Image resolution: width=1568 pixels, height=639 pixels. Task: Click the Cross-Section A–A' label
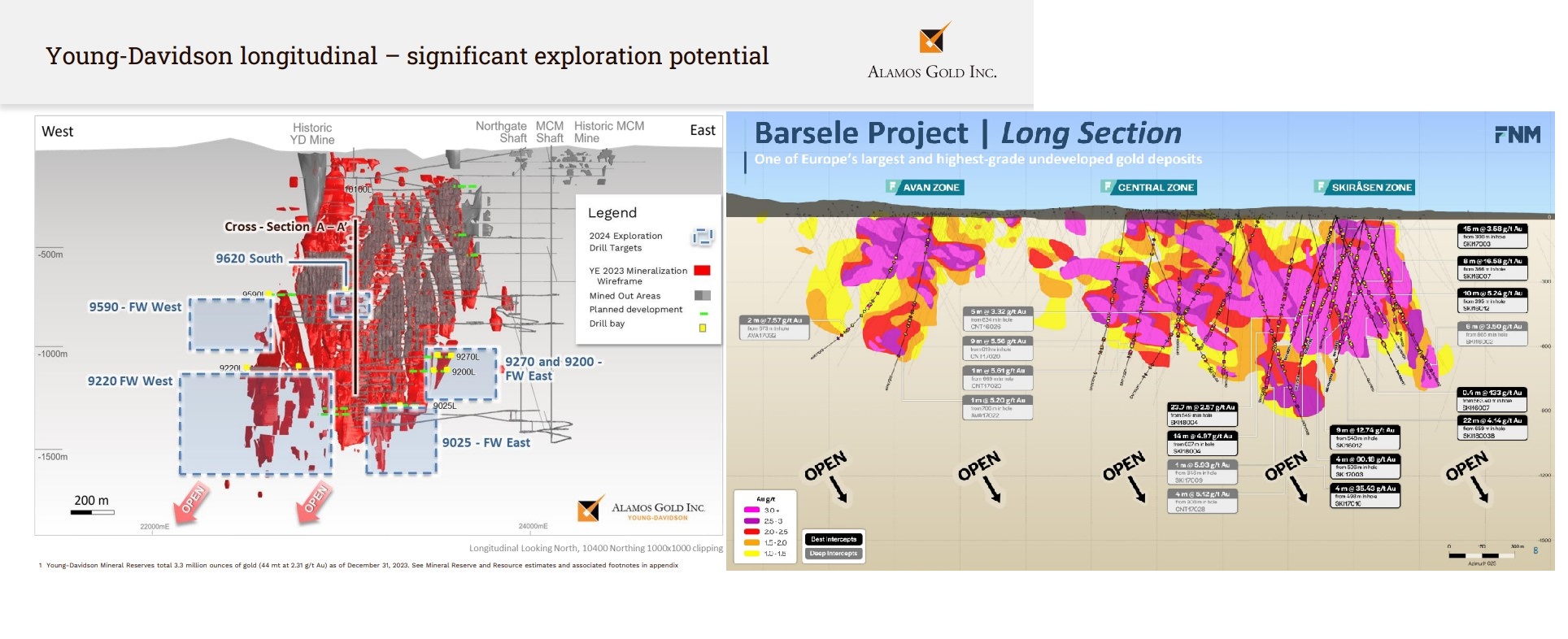coord(285,227)
